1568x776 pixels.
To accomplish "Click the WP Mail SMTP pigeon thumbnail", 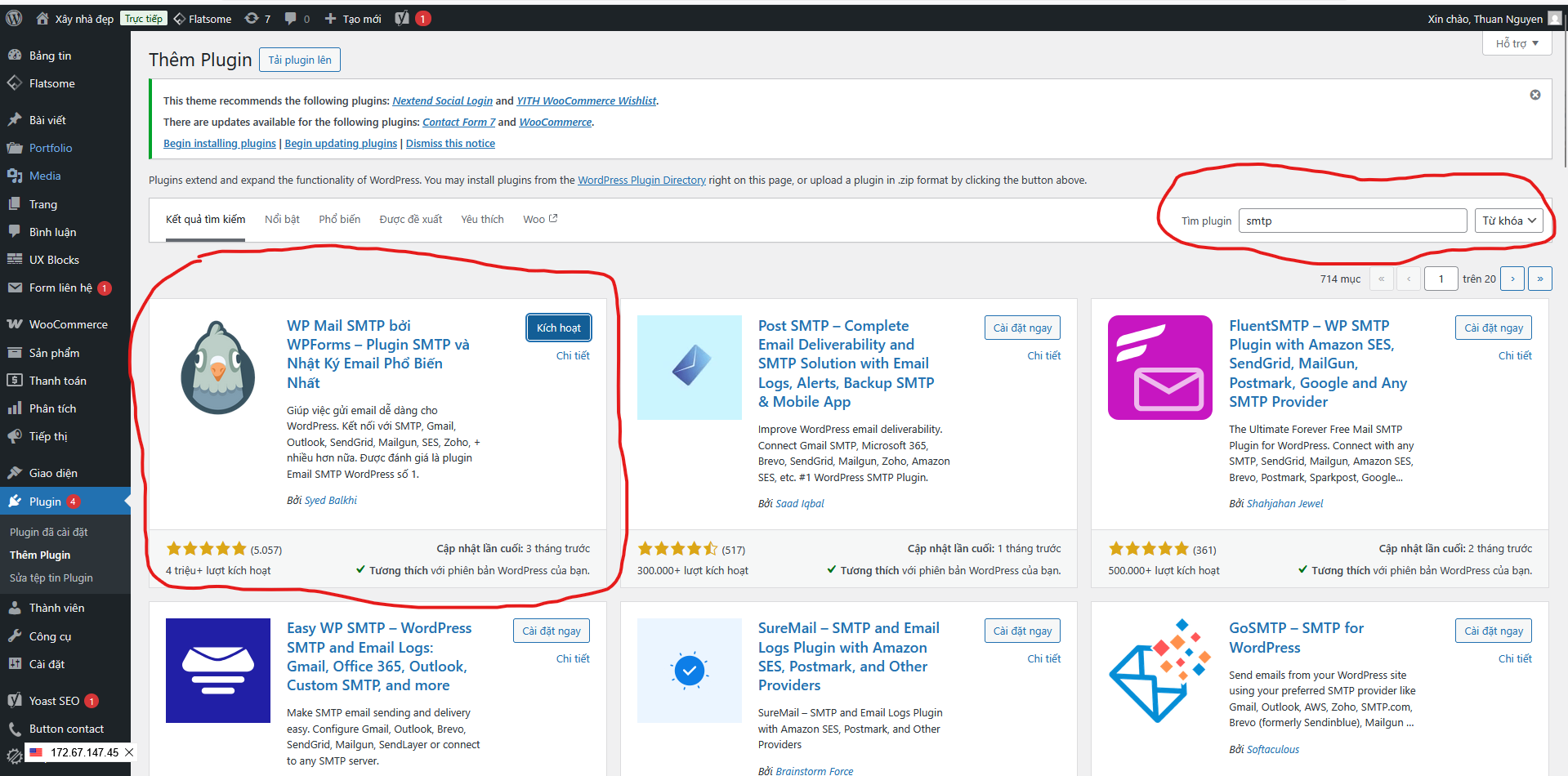I will pos(217,368).
